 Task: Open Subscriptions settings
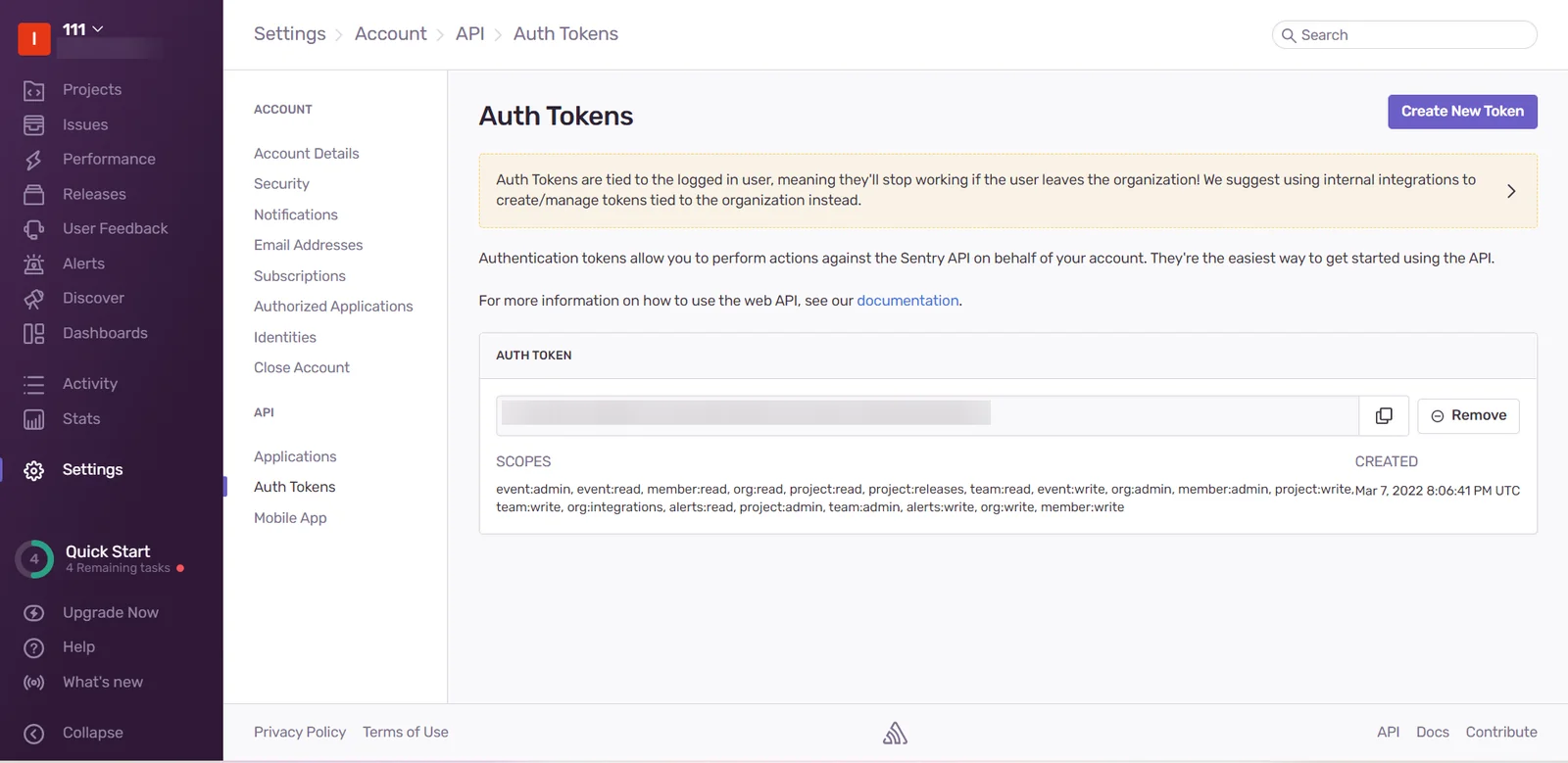pos(299,276)
